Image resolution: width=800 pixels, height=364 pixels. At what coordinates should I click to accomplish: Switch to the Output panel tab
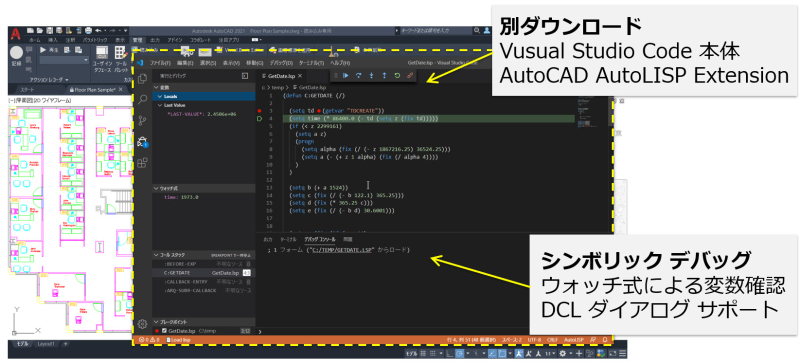coord(268,239)
